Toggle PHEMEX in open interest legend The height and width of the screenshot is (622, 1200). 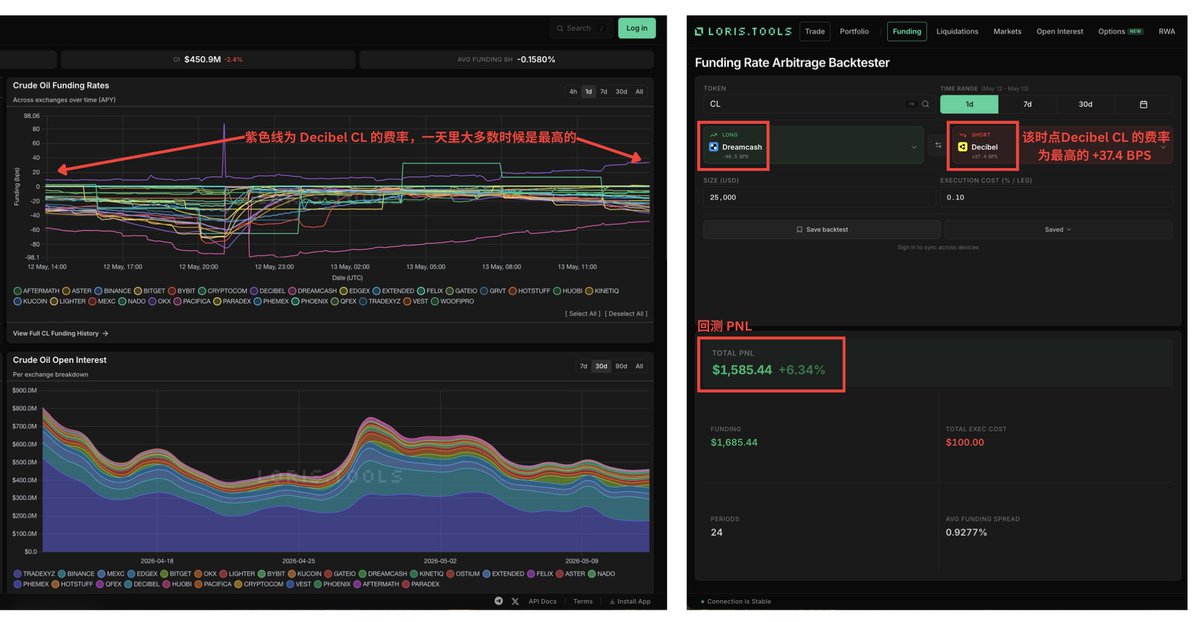pyautogui.click(x=31, y=584)
